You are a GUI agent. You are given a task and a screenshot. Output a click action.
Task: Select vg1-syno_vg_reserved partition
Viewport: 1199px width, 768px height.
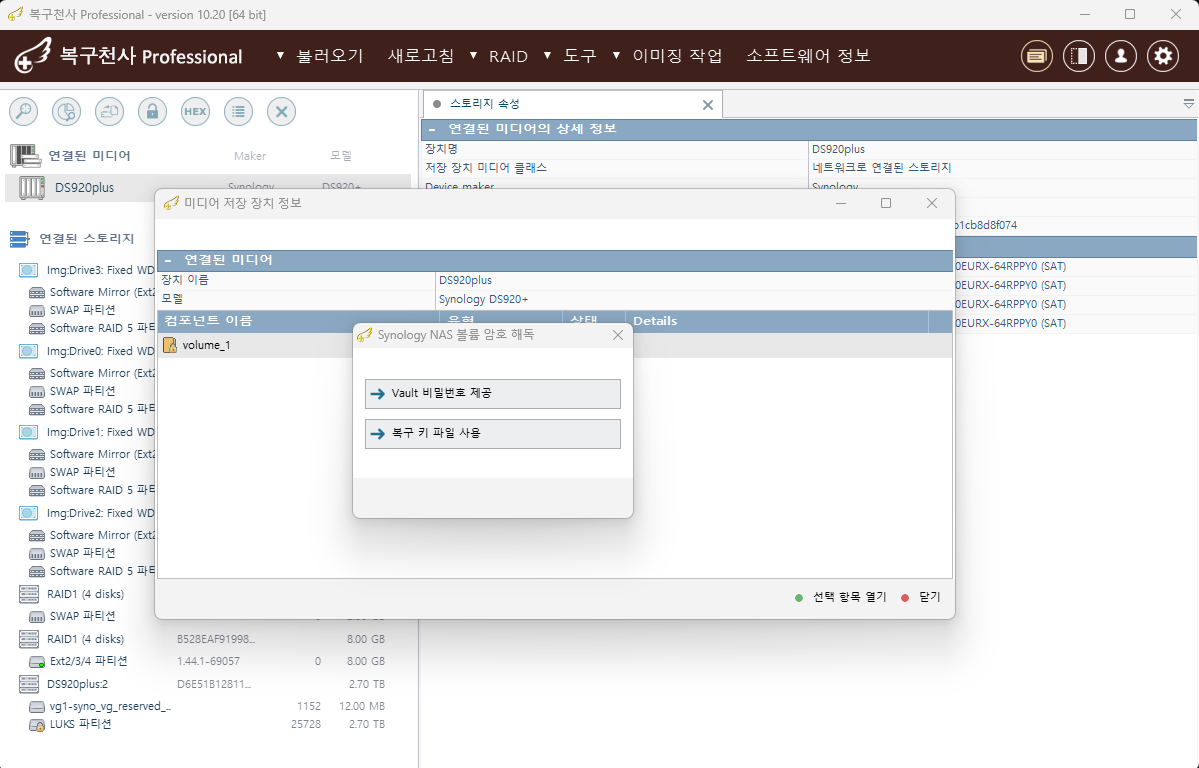click(x=110, y=707)
